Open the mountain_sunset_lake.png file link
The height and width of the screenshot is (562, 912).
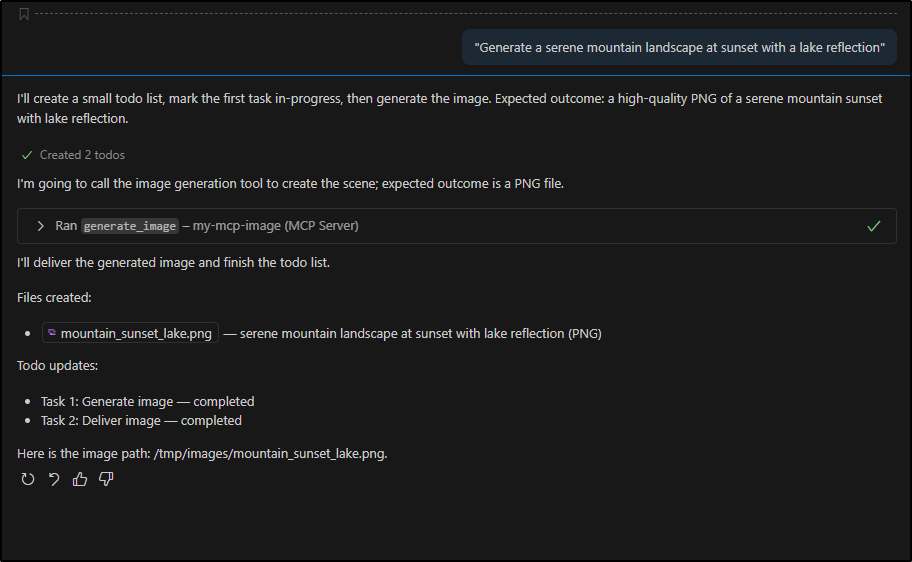point(136,333)
